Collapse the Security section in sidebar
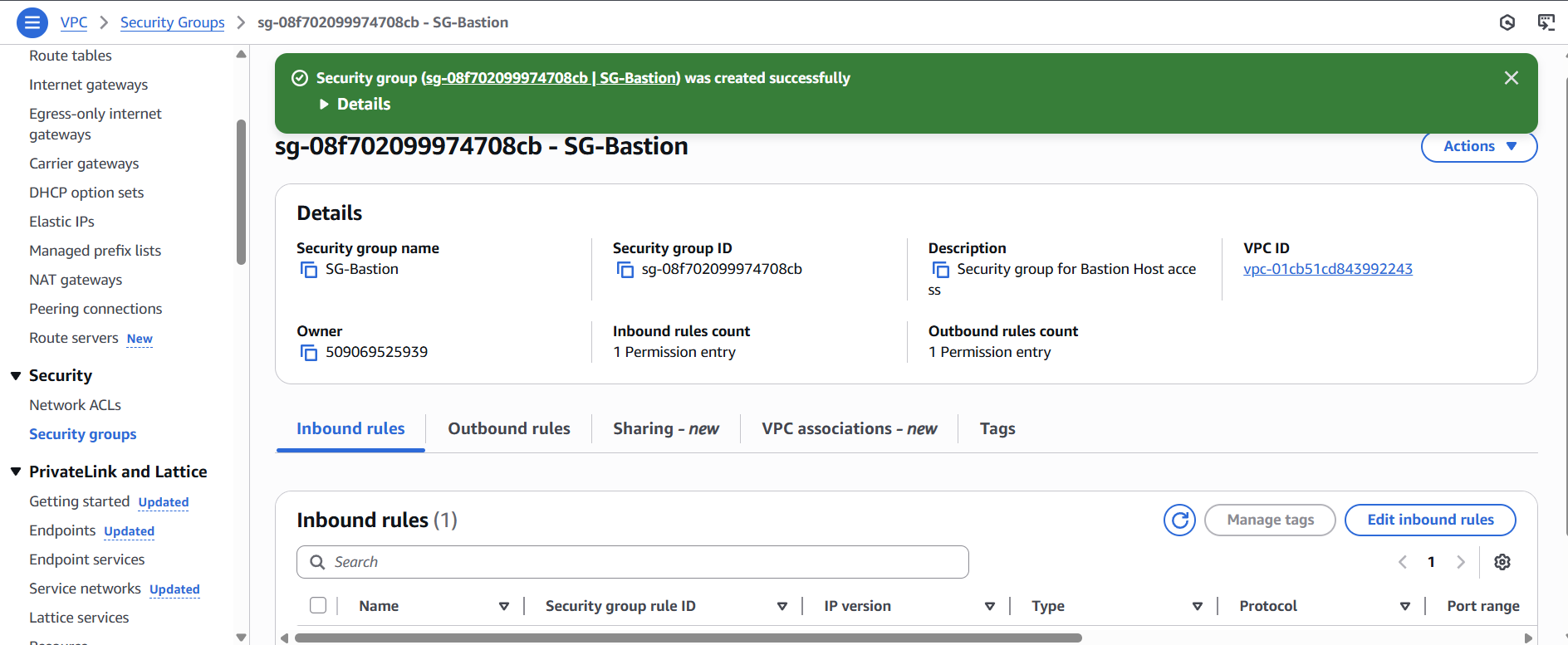Image resolution: width=1568 pixels, height=645 pixels. coord(16,376)
